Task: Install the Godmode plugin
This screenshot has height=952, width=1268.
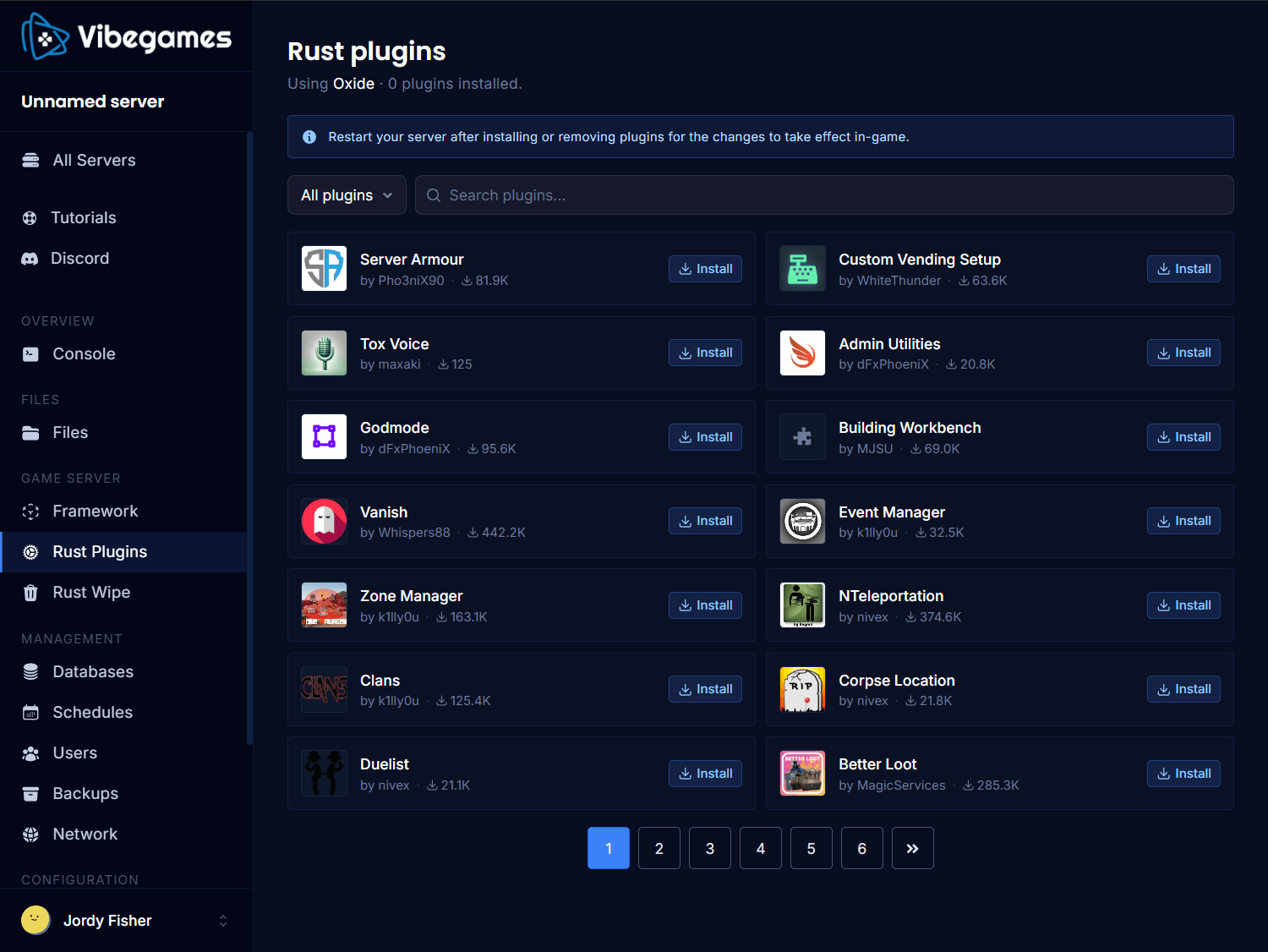Action: (705, 437)
